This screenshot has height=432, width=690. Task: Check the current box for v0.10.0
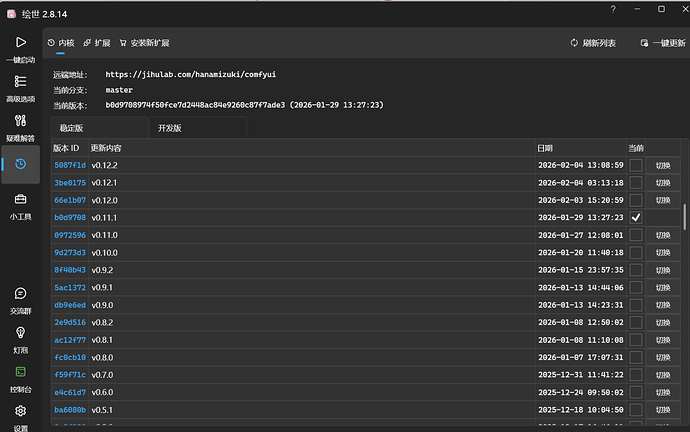pos(636,253)
